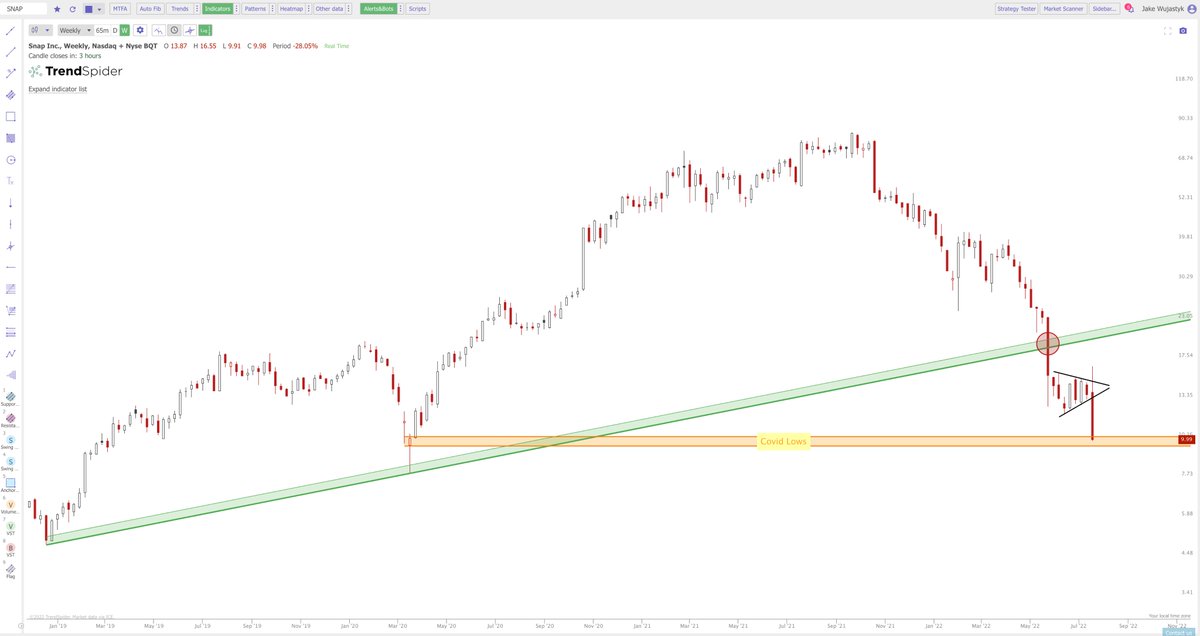Screen dimensions: 1200x636
Task: Open the purple layout color dropdown
Action: click(93, 9)
